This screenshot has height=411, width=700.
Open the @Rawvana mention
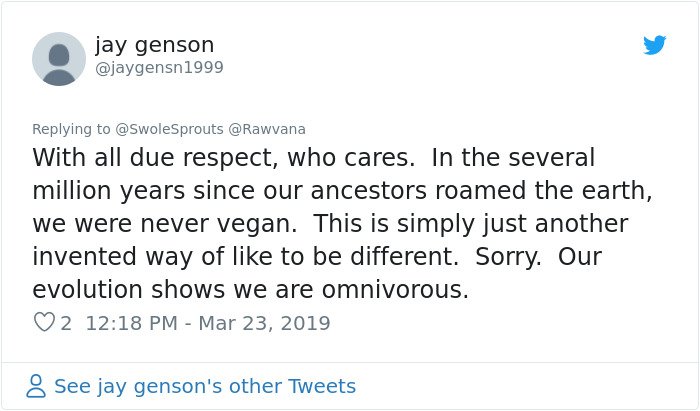click(267, 129)
